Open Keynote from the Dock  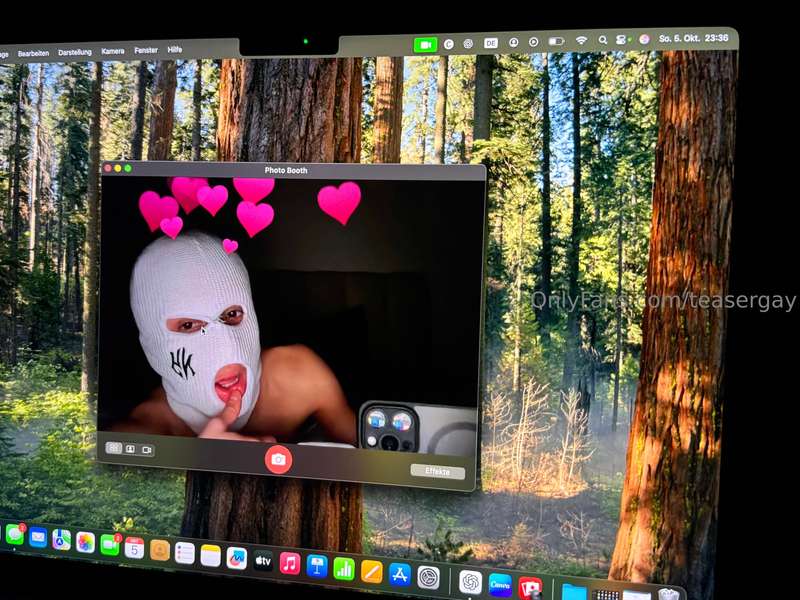coord(317,567)
